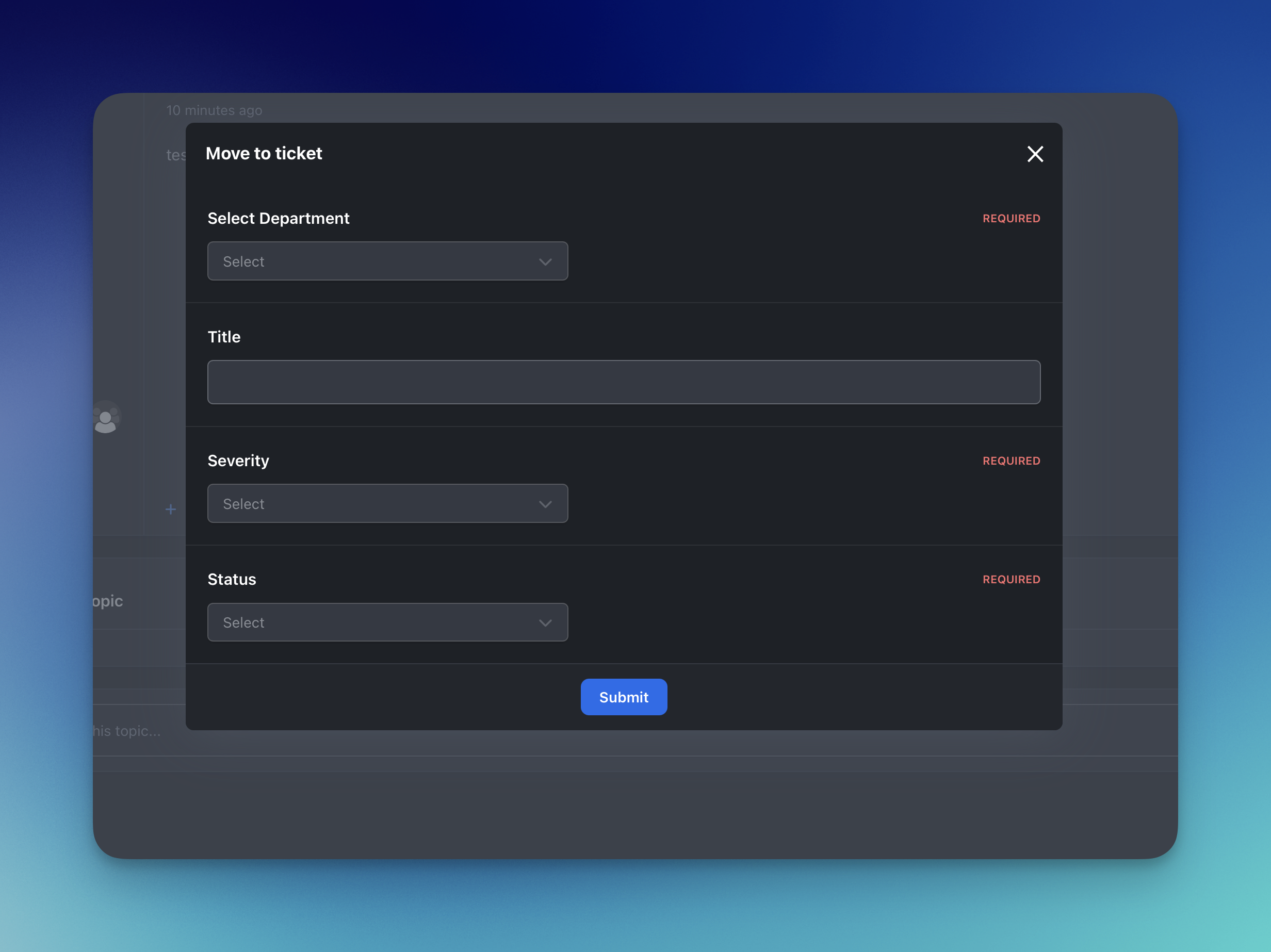Click the Severity dropdown chevron arrow
This screenshot has width=1271, height=952.
pos(545,504)
